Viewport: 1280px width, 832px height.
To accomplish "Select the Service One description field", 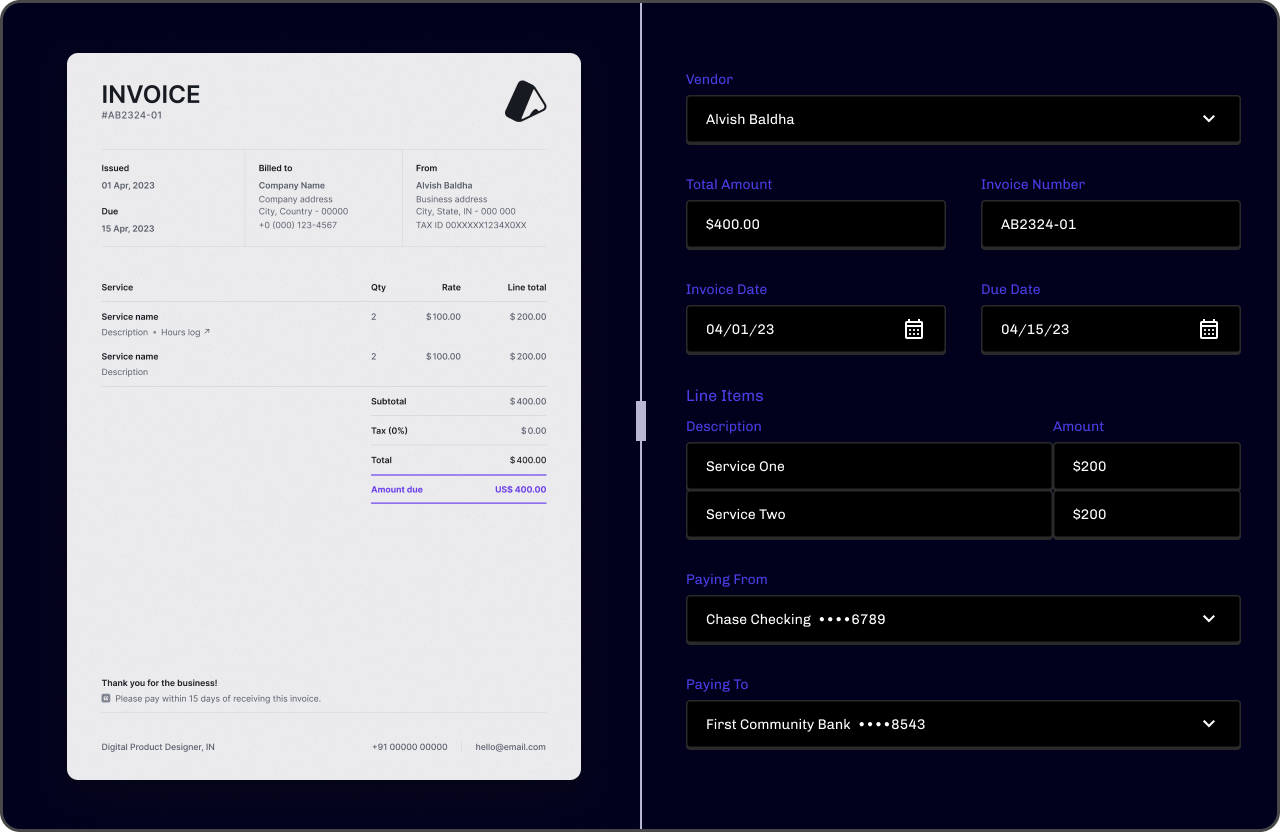I will pos(868,466).
